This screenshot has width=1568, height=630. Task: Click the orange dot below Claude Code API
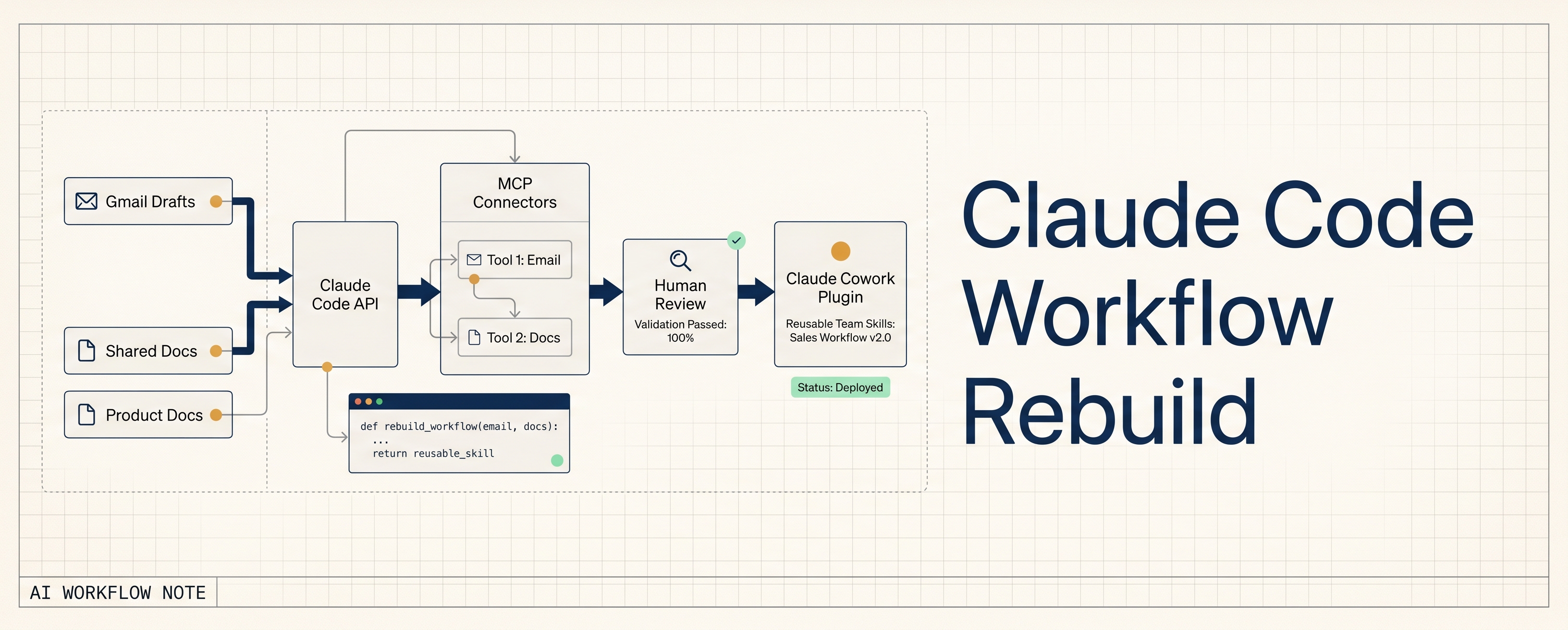(328, 367)
